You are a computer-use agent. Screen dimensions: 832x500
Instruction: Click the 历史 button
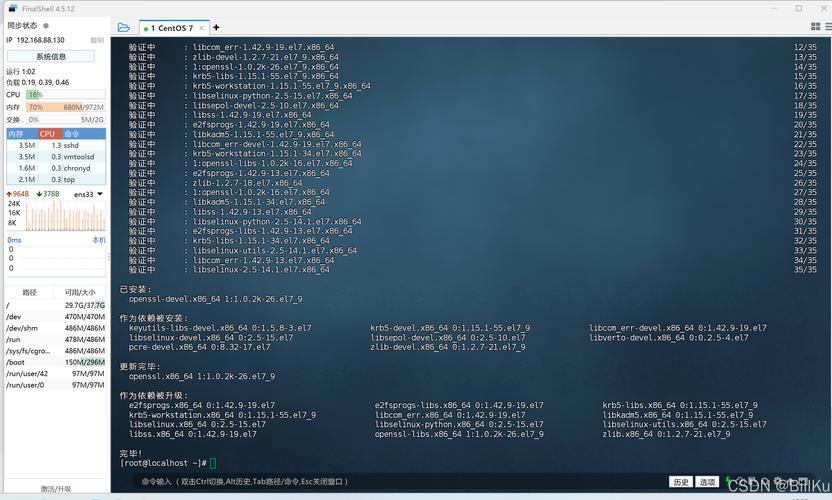coord(680,481)
